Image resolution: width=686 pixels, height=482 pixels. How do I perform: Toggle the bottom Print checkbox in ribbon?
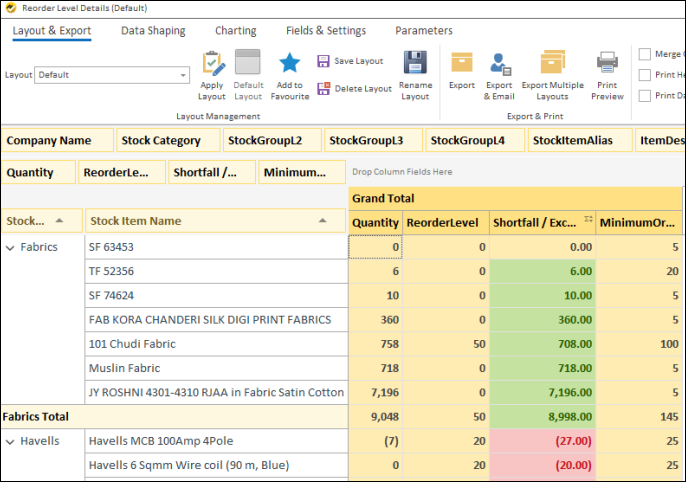(645, 96)
